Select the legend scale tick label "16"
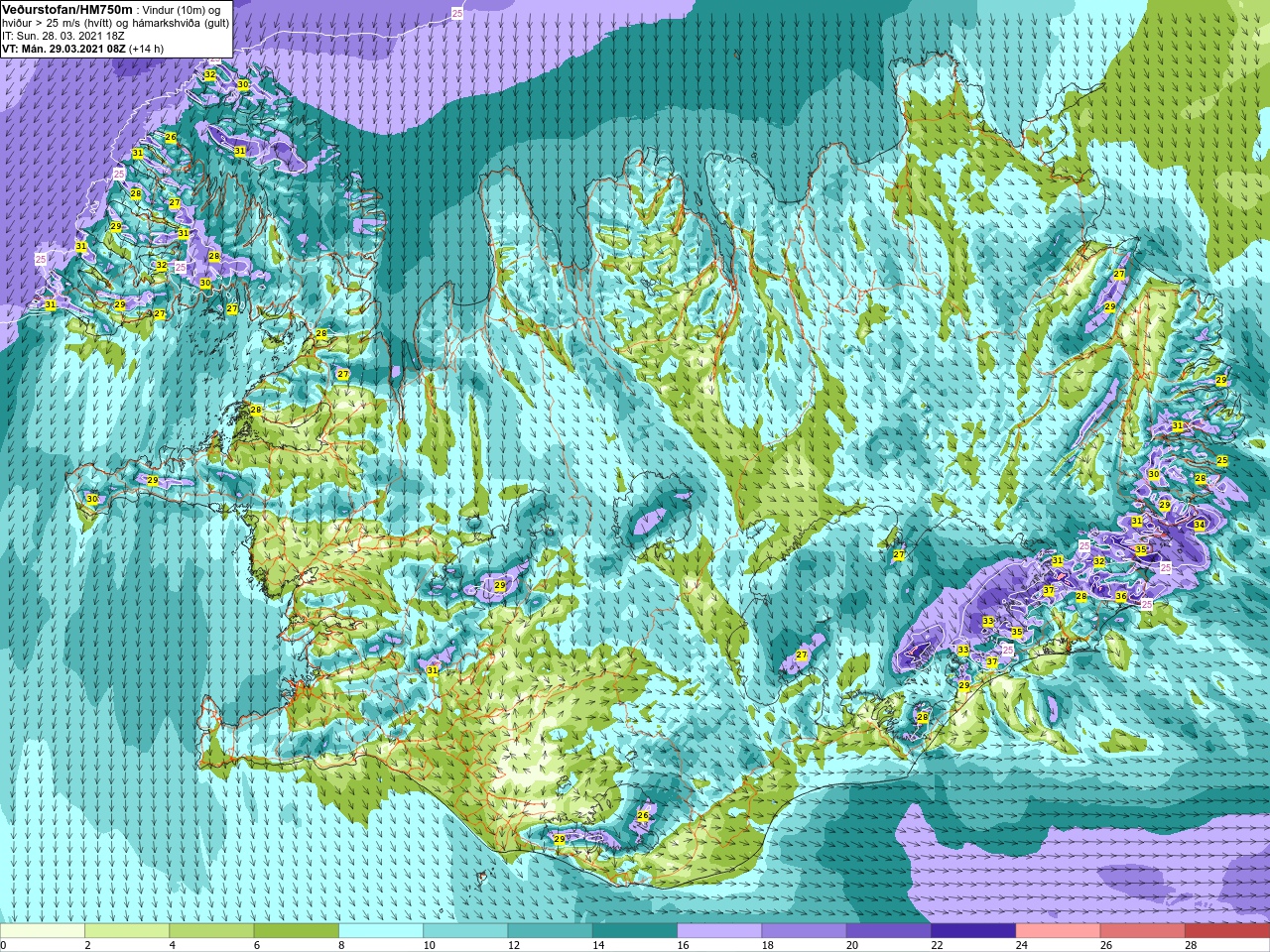The width and height of the screenshot is (1270, 952). [683, 945]
